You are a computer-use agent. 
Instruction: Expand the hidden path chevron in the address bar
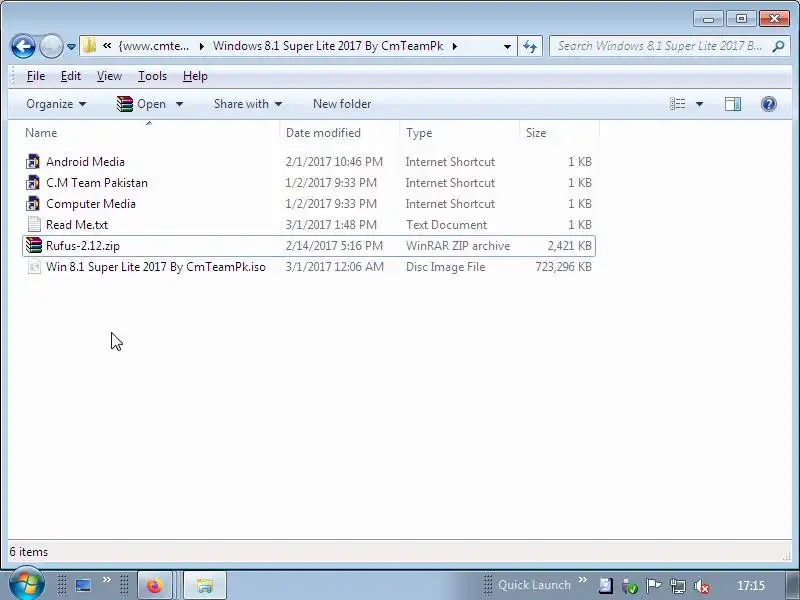click(107, 46)
